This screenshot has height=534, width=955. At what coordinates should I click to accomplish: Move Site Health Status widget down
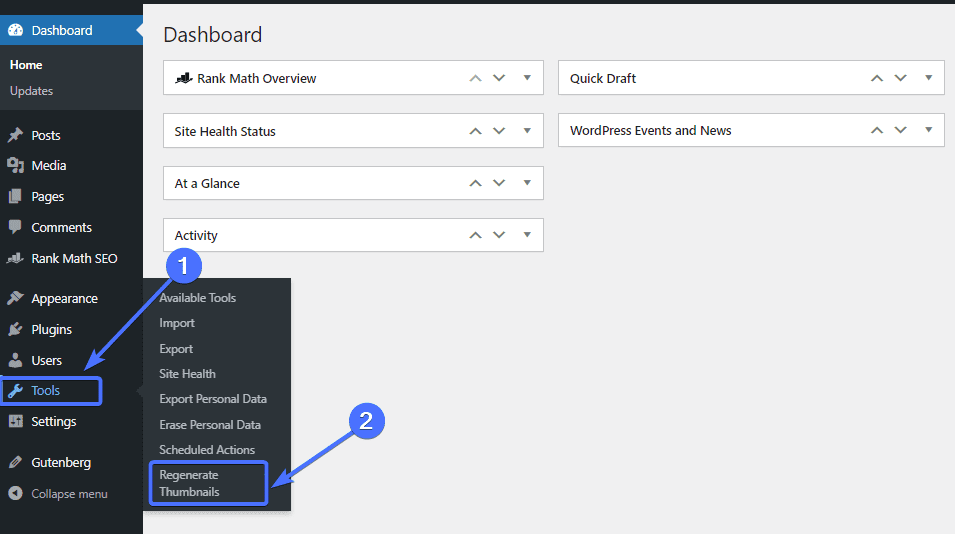(499, 131)
